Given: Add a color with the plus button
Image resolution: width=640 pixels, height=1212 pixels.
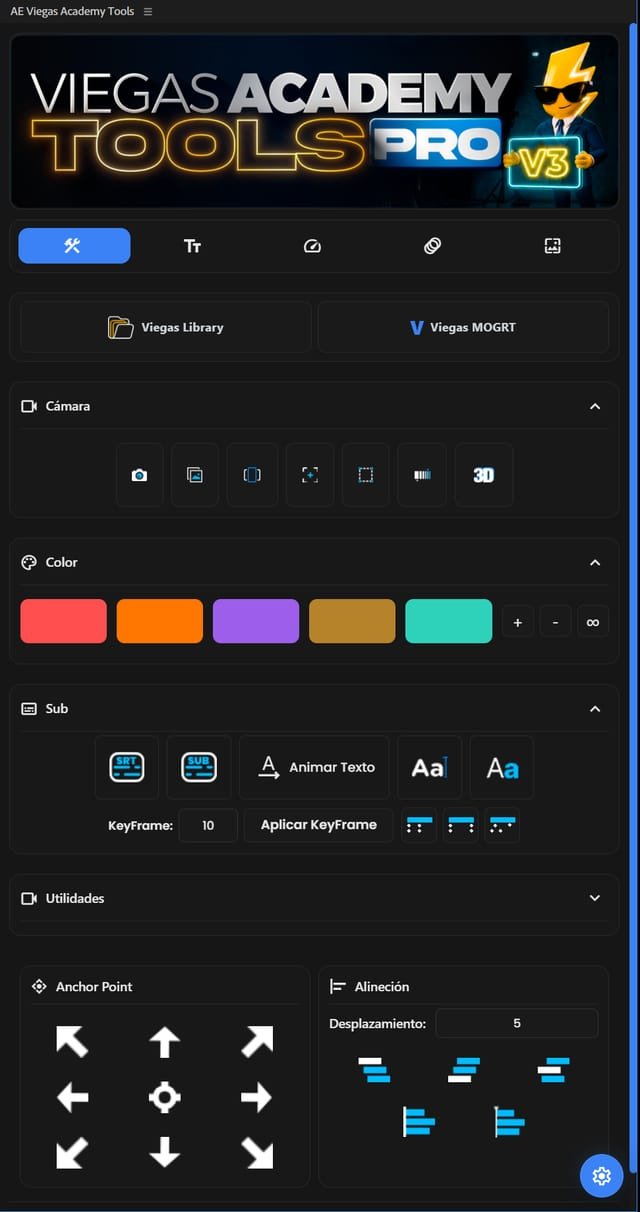Looking at the screenshot, I should 517,622.
